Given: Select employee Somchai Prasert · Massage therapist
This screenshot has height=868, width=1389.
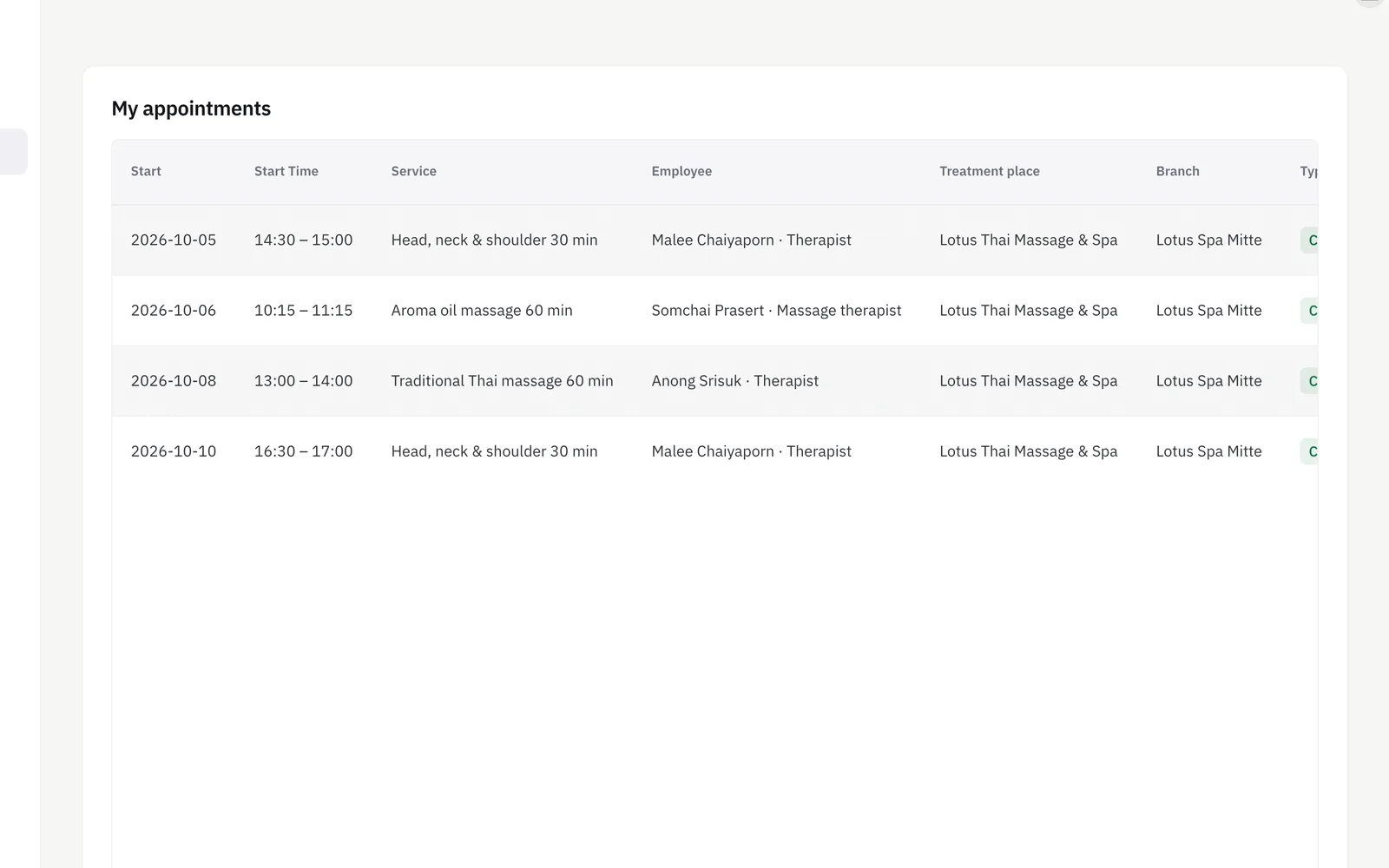Looking at the screenshot, I should pyautogui.click(x=777, y=310).
